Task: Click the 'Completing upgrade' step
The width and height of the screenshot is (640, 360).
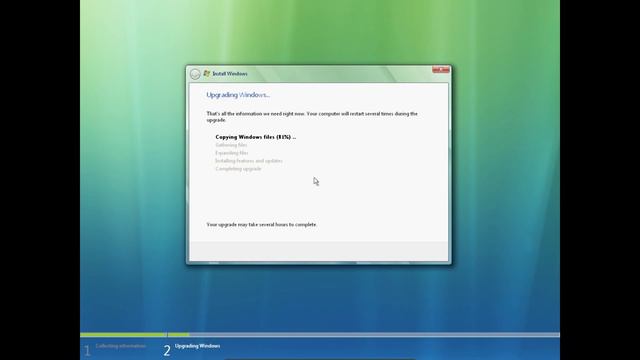Action: click(x=238, y=169)
